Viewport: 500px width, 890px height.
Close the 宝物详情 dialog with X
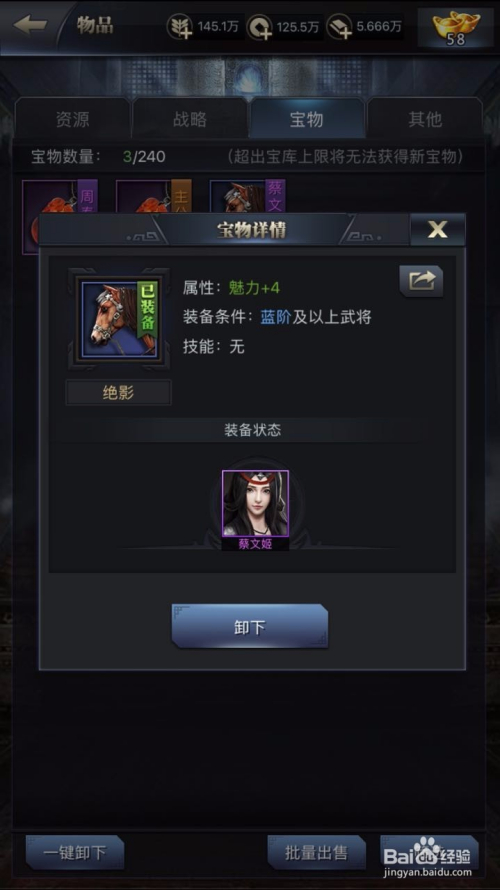[x=438, y=229]
